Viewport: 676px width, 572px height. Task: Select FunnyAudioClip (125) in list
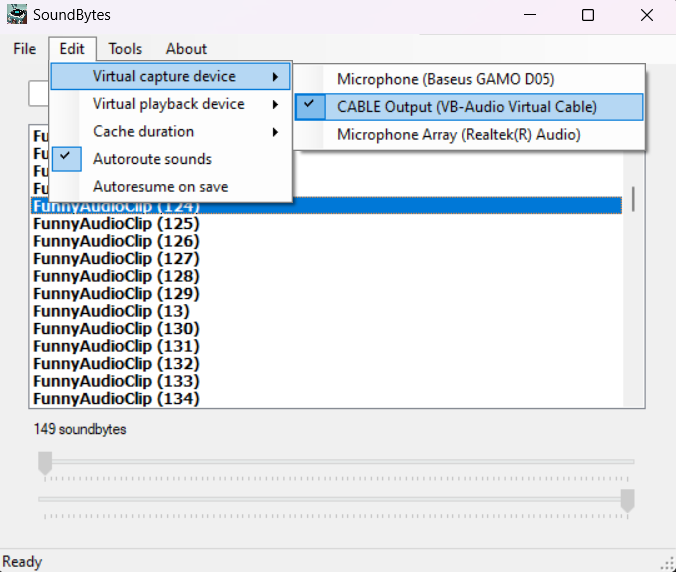116,224
